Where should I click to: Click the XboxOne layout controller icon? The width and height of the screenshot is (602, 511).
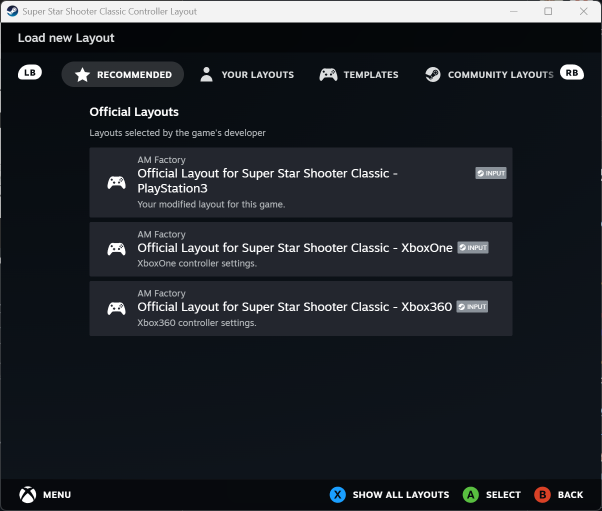tap(117, 249)
